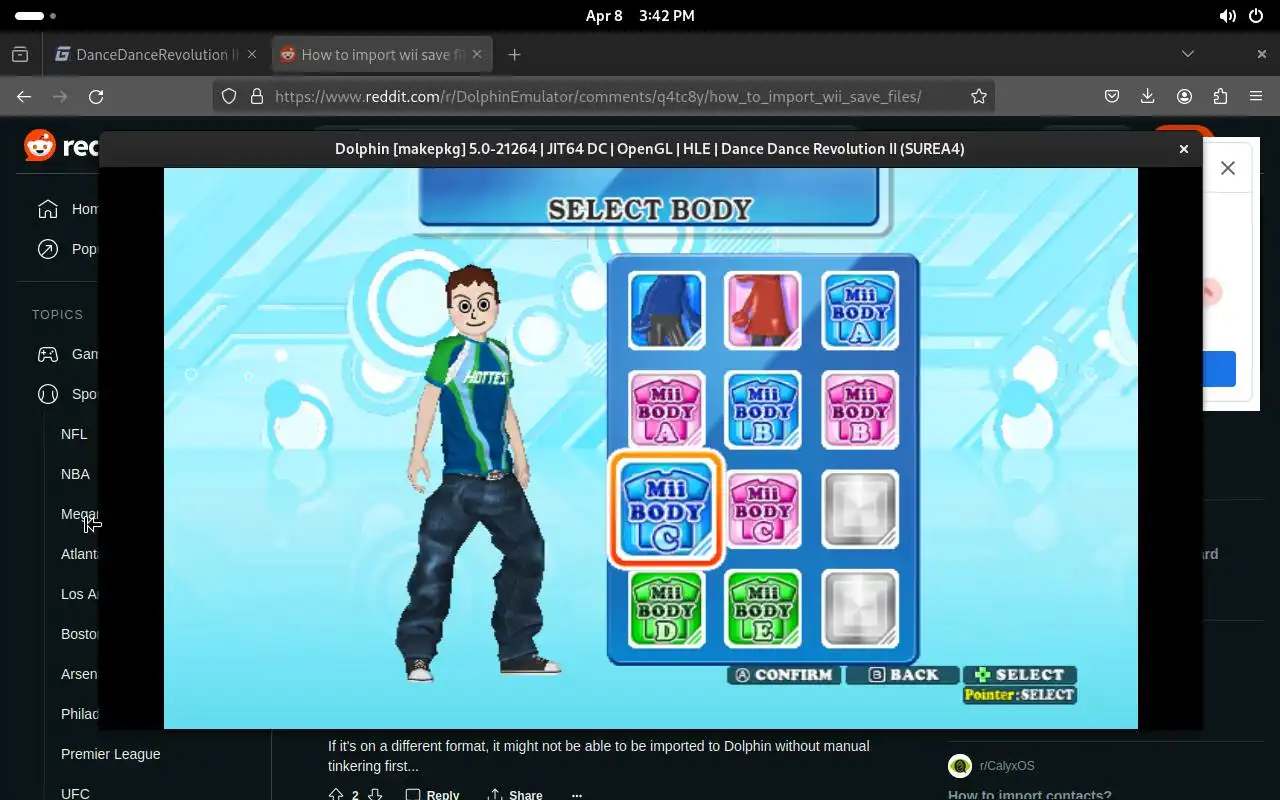Upvote the comment

tap(336, 795)
